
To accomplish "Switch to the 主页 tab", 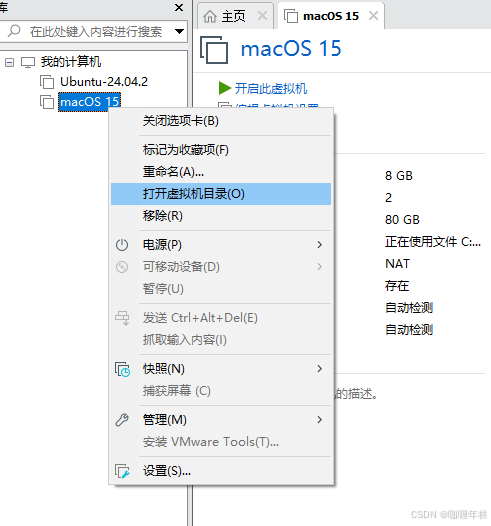I will click(x=234, y=16).
